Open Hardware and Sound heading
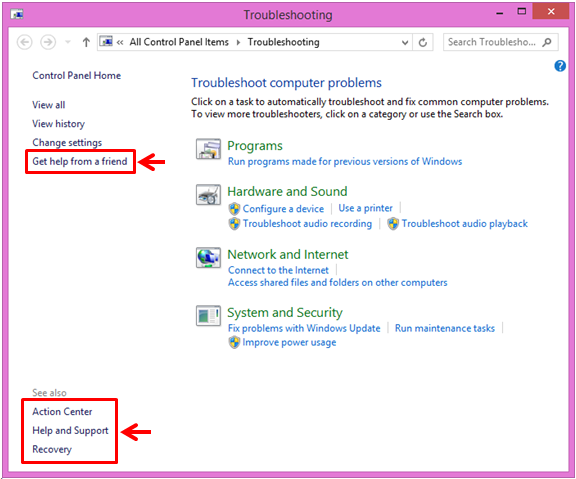The width and height of the screenshot is (576, 479). (x=287, y=191)
